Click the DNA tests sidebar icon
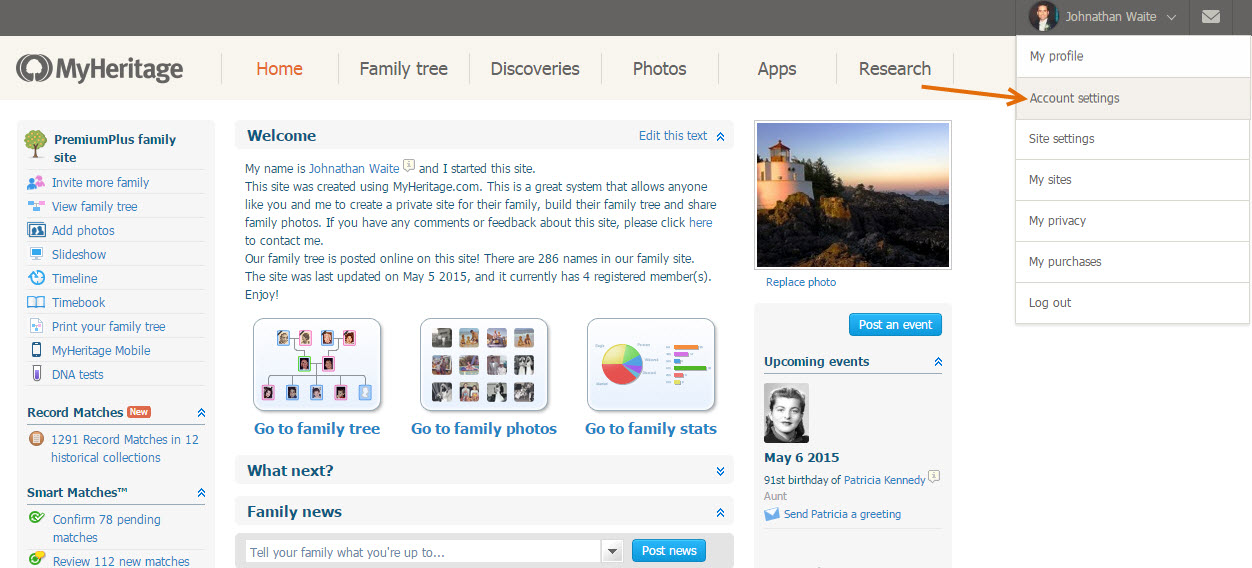The image size is (1252, 568). pos(36,374)
